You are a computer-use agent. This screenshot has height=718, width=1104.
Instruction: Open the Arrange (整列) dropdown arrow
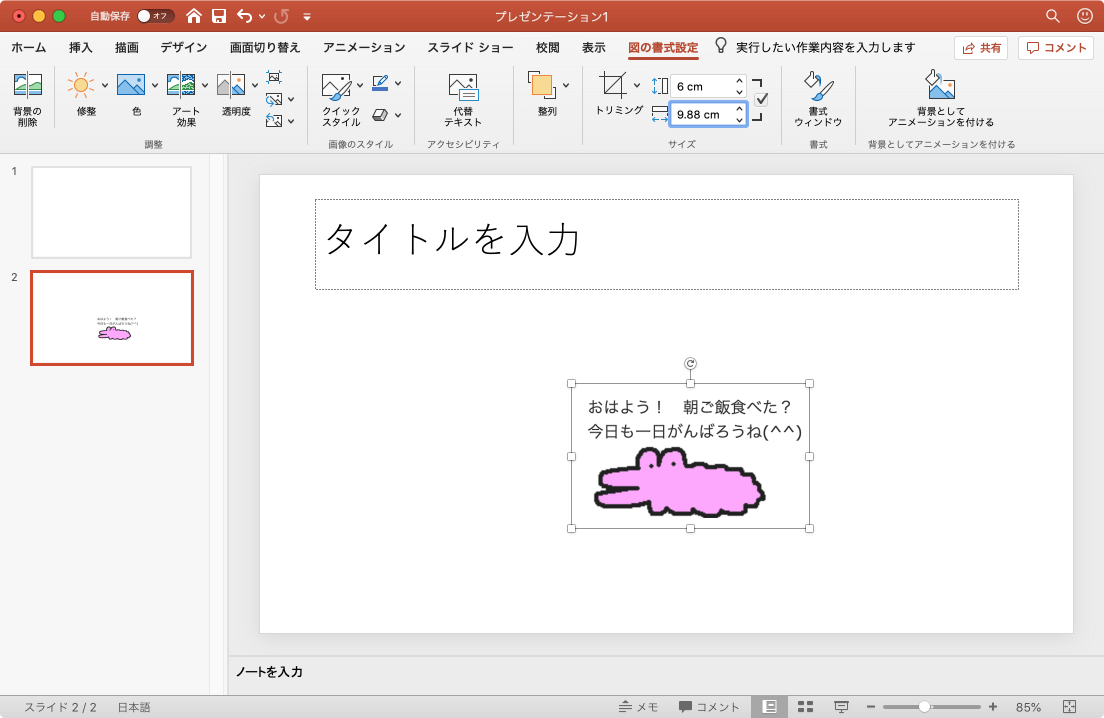click(x=566, y=85)
